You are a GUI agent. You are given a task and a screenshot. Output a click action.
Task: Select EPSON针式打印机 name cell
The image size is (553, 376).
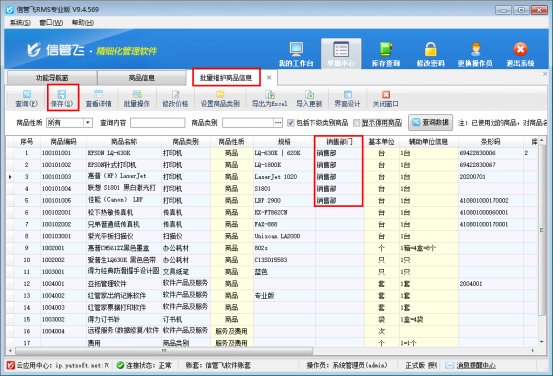coord(124,165)
